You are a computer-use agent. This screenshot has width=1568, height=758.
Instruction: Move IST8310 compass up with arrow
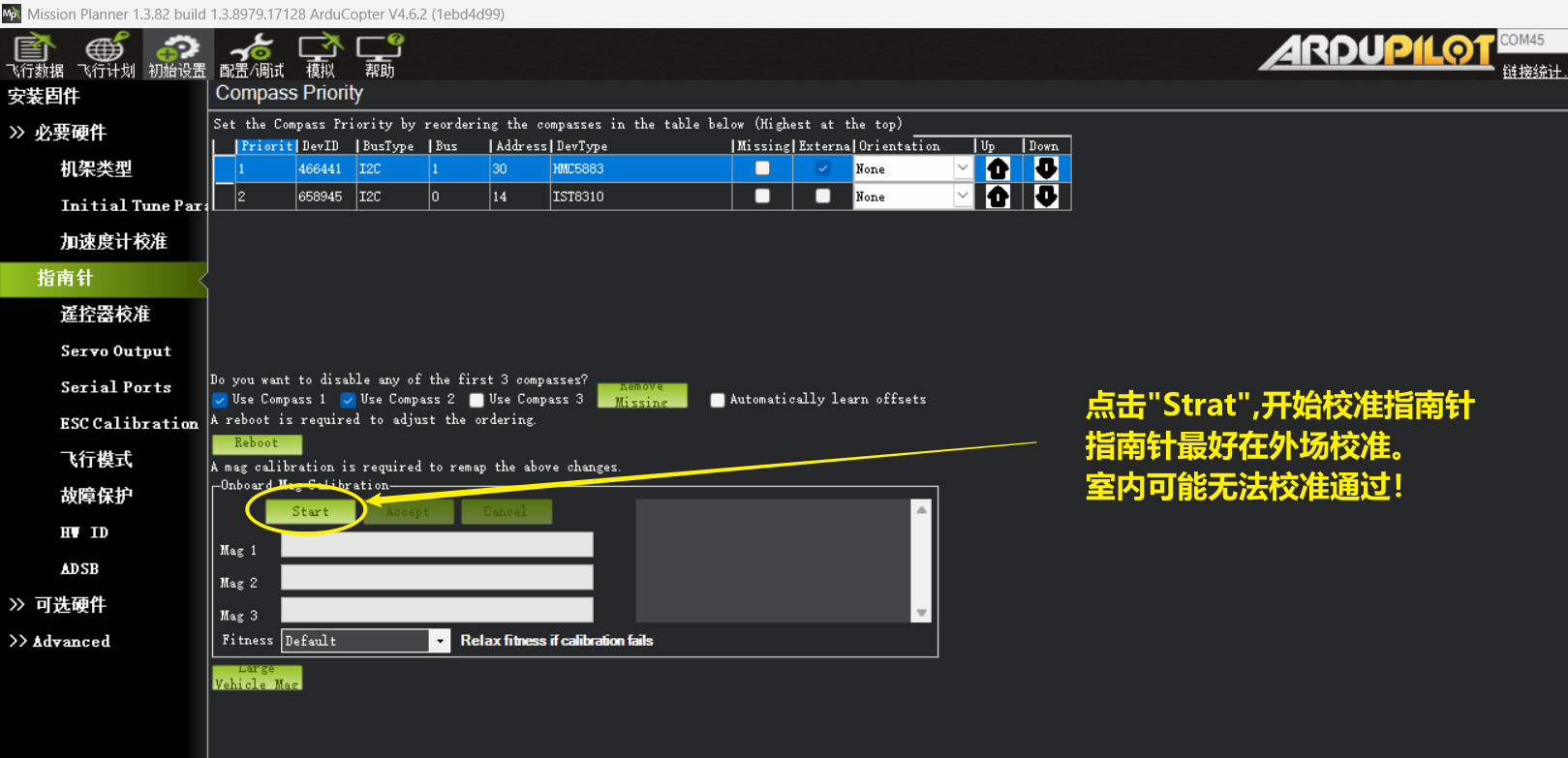point(998,197)
